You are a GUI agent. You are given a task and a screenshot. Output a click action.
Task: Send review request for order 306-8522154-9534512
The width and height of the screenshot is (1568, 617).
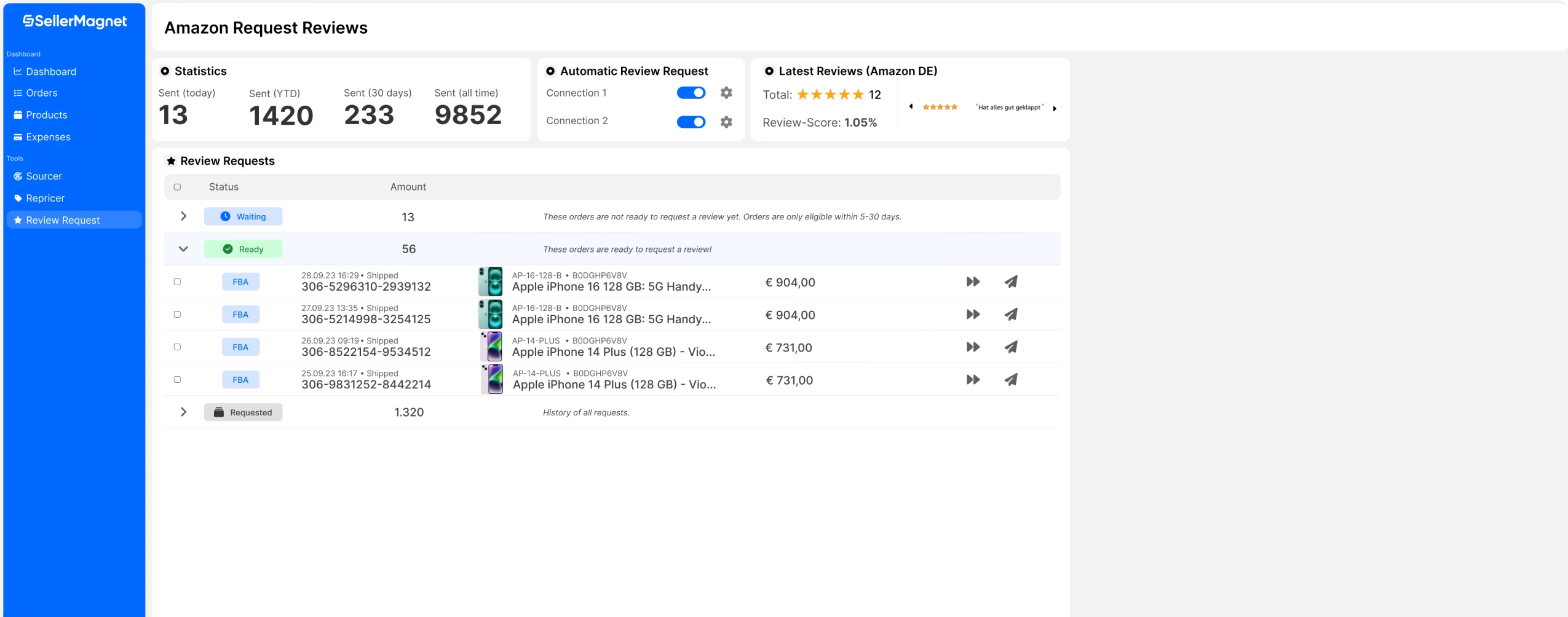click(x=1011, y=347)
